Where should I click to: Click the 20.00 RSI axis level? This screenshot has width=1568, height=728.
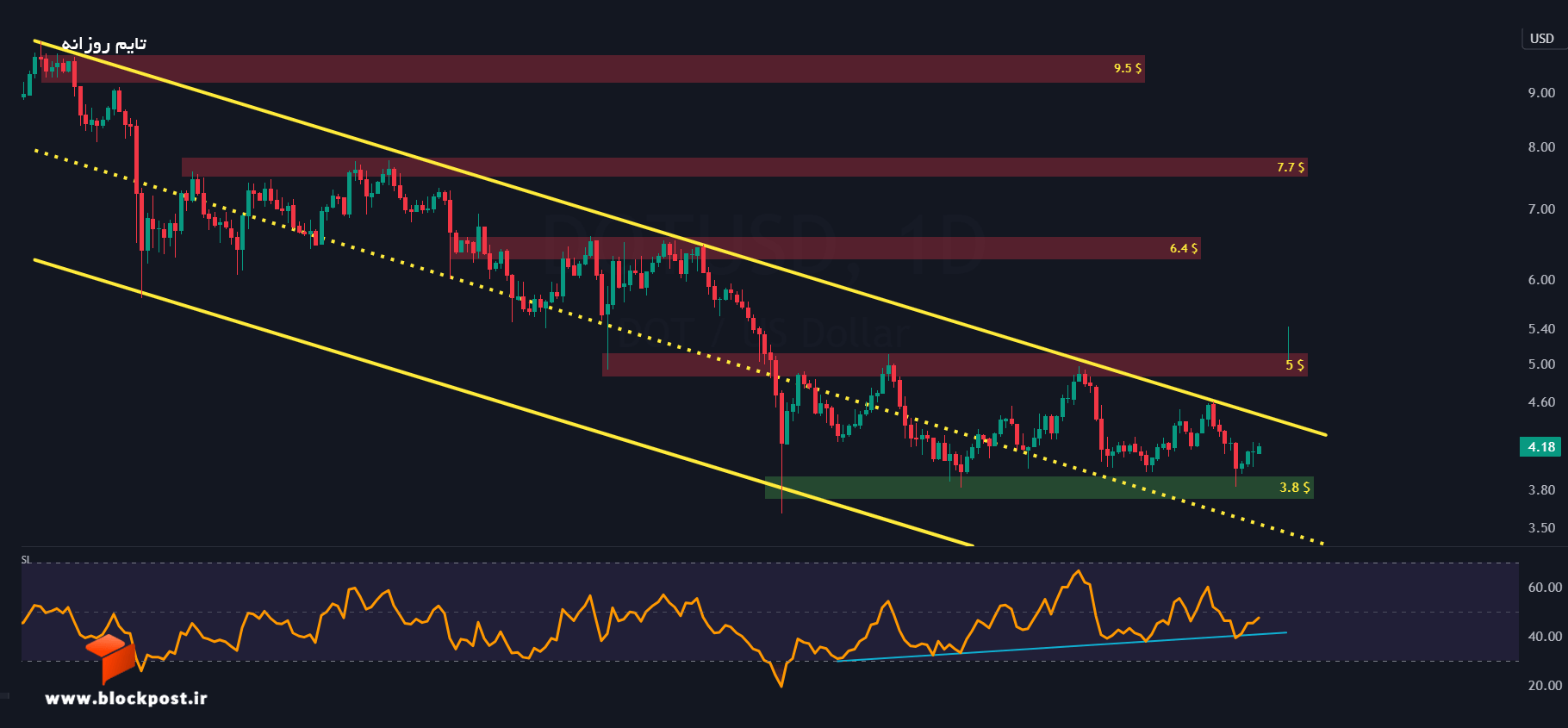(1545, 686)
